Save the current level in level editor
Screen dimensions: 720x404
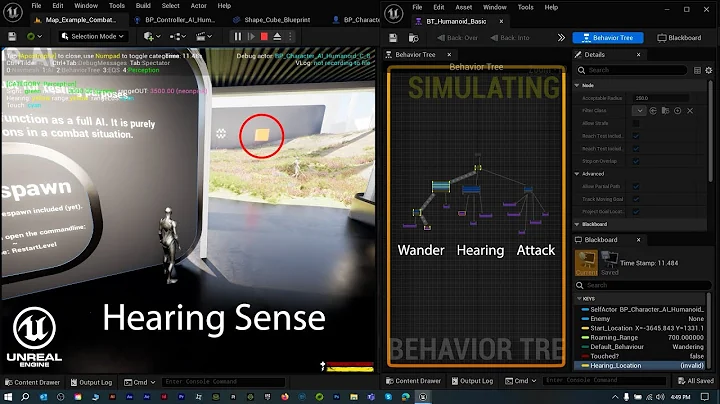12,36
